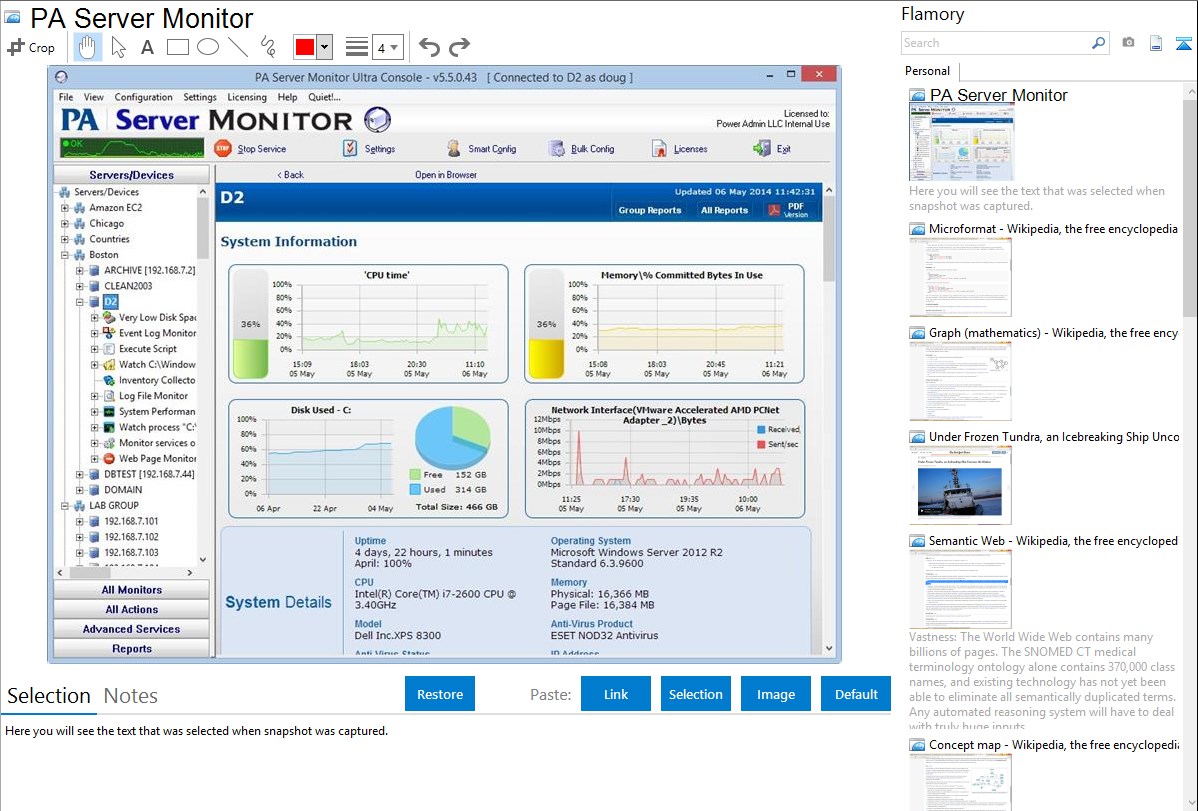Paste as Link

(x=616, y=694)
